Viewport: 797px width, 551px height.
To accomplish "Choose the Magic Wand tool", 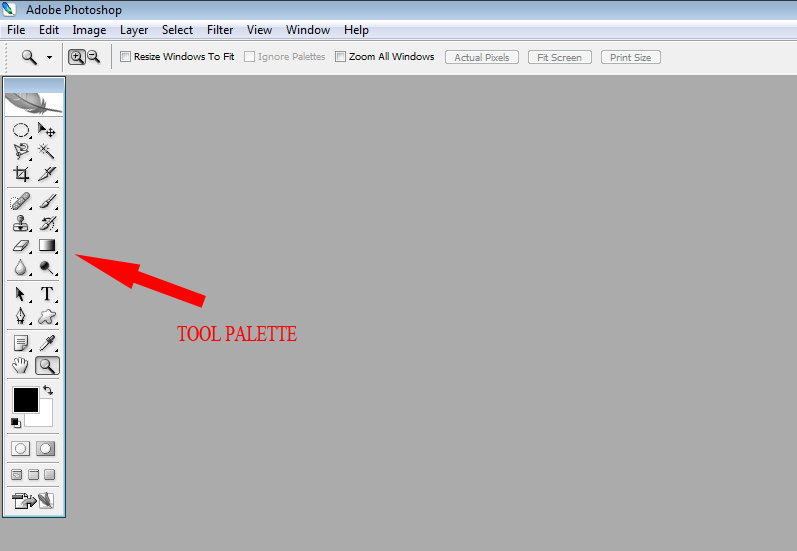I will point(46,151).
